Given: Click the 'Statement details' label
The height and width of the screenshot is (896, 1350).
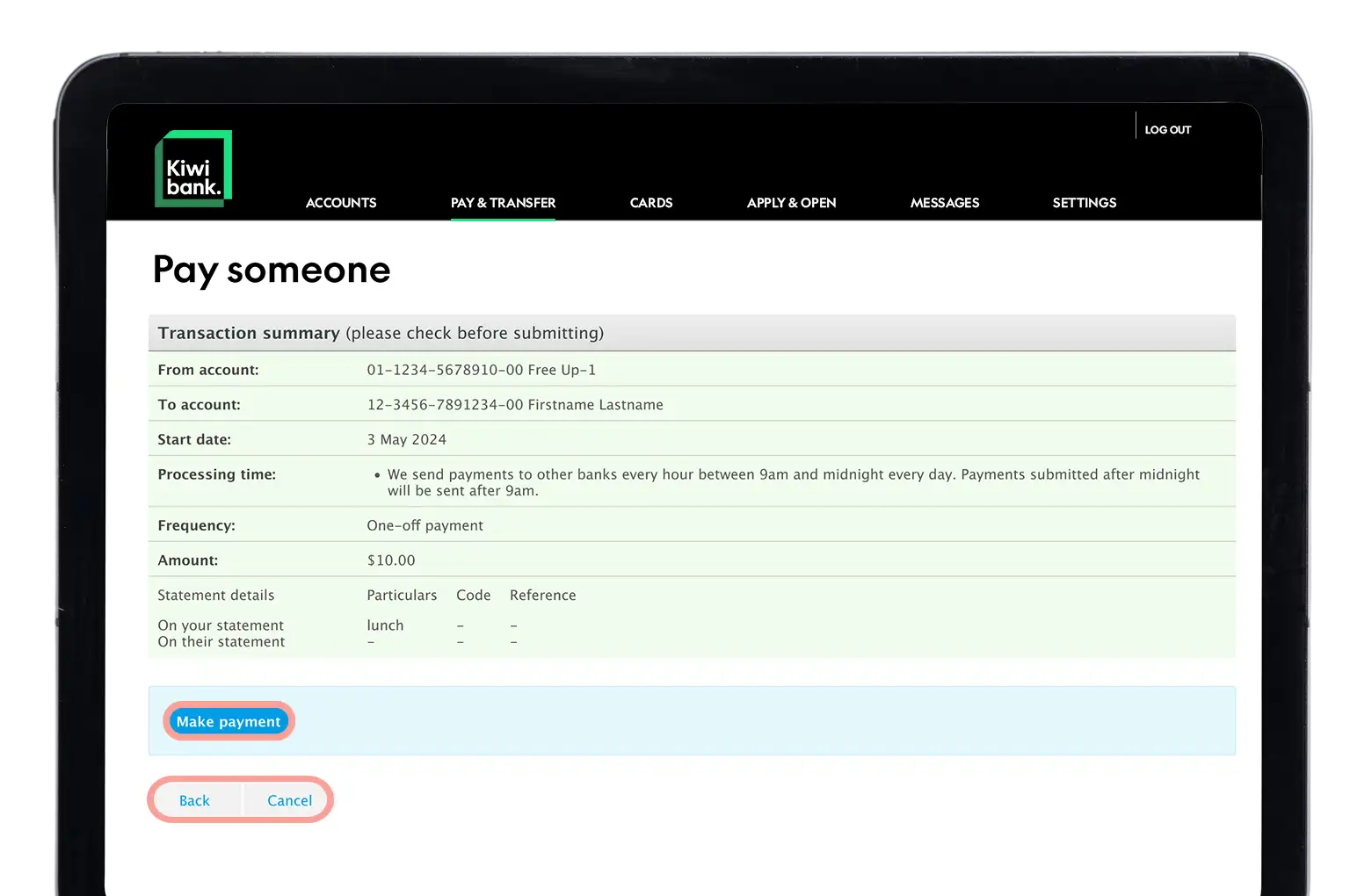Looking at the screenshot, I should tap(216, 595).
